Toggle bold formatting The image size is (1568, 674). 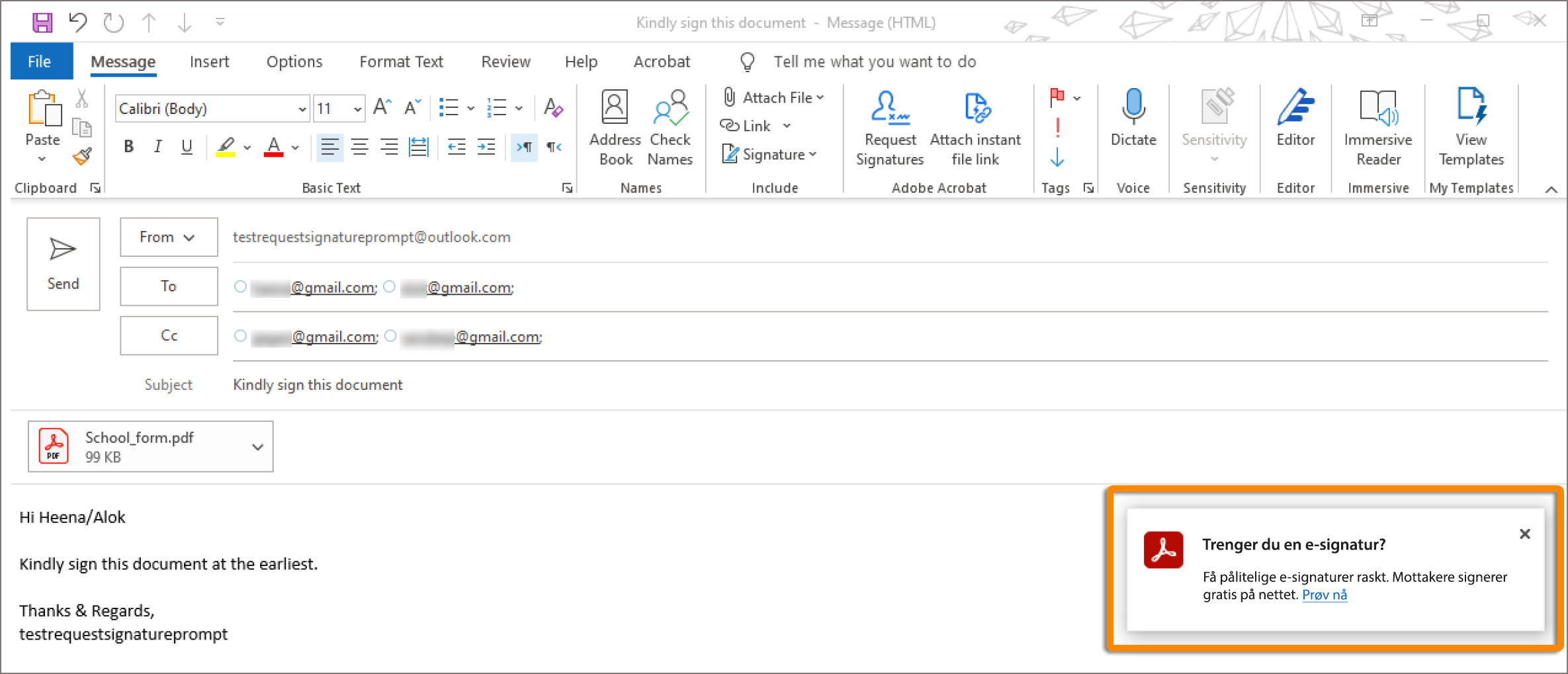tap(129, 146)
